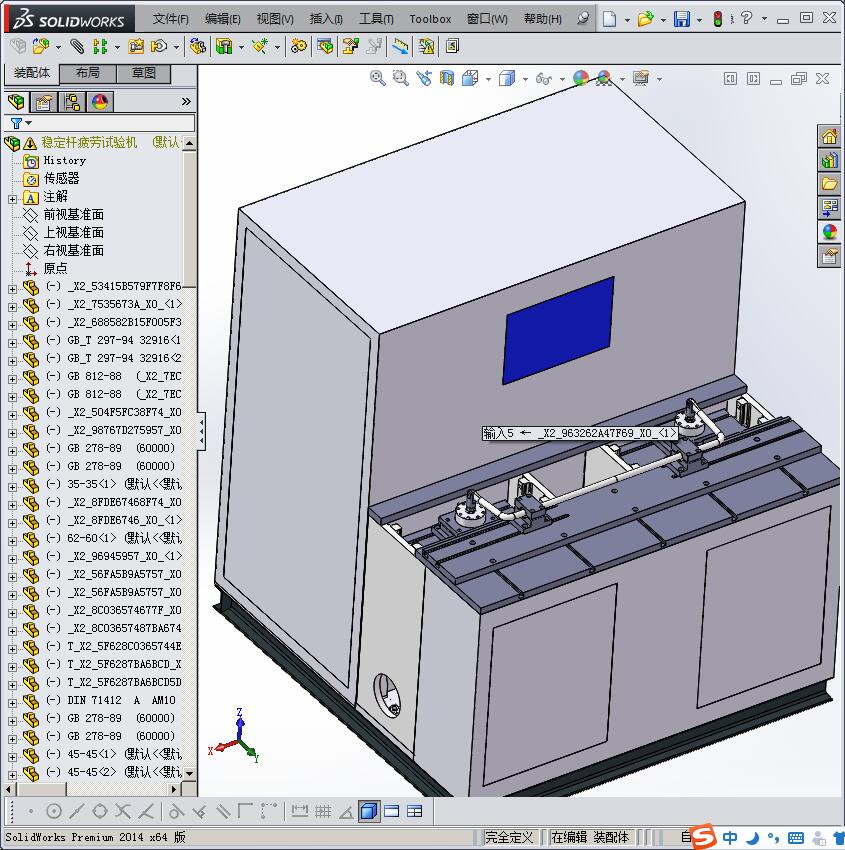This screenshot has height=850, width=845.
Task: Click the Previous View icon
Action: 424,79
